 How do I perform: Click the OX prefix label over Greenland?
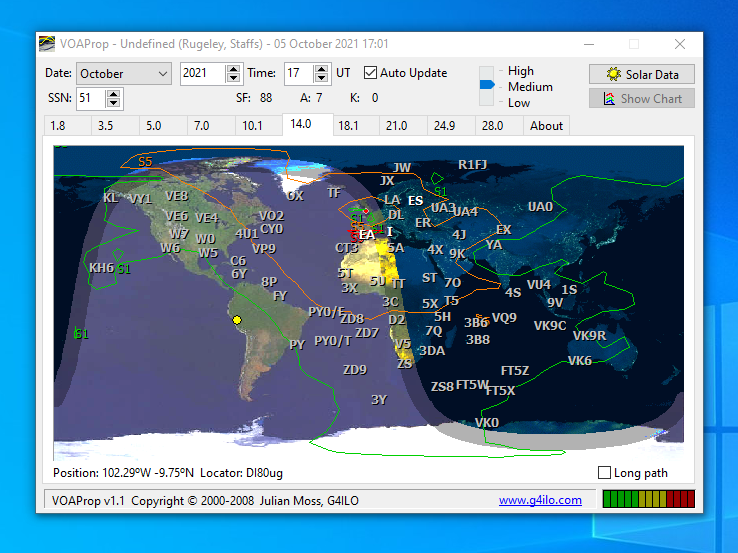(x=295, y=196)
